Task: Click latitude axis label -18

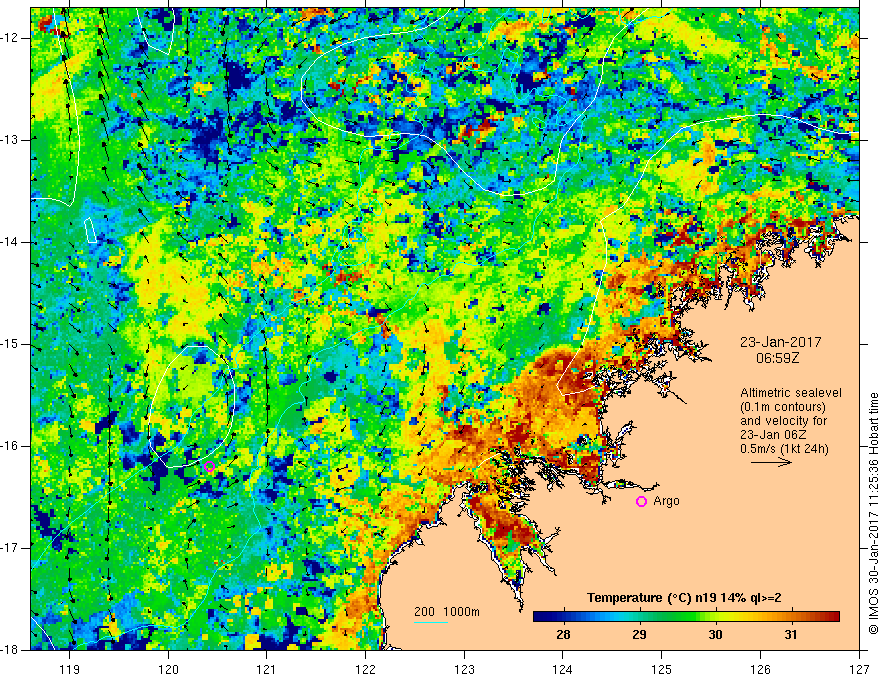Action: (10, 650)
